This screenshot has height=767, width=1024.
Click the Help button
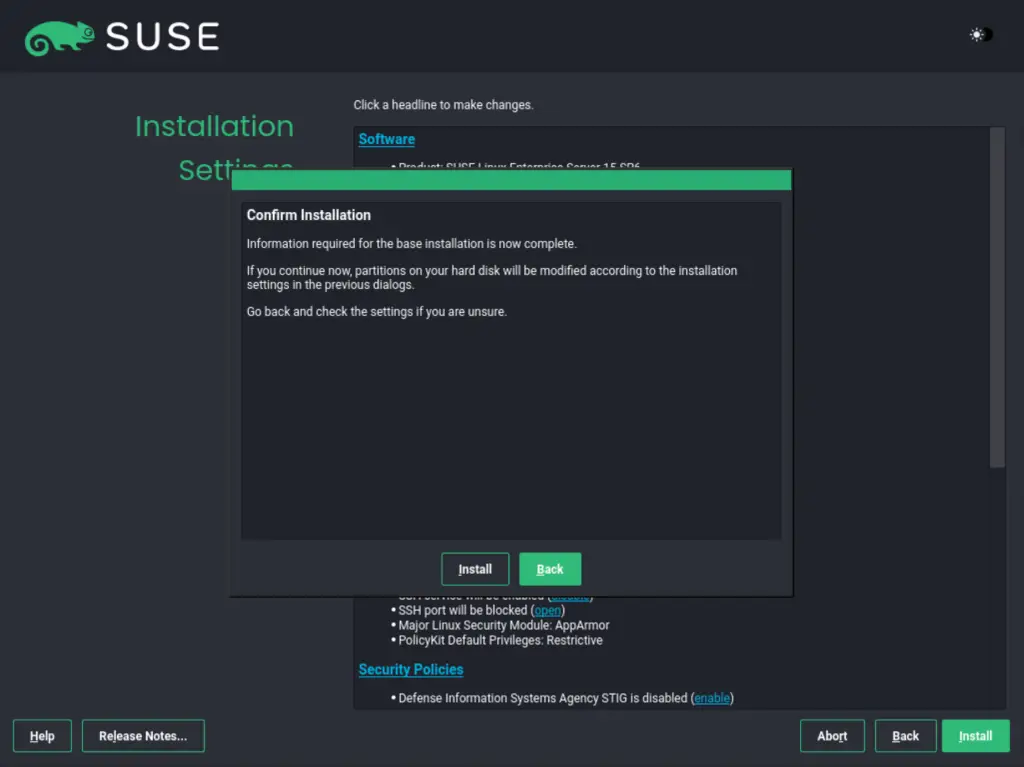[x=41, y=735]
